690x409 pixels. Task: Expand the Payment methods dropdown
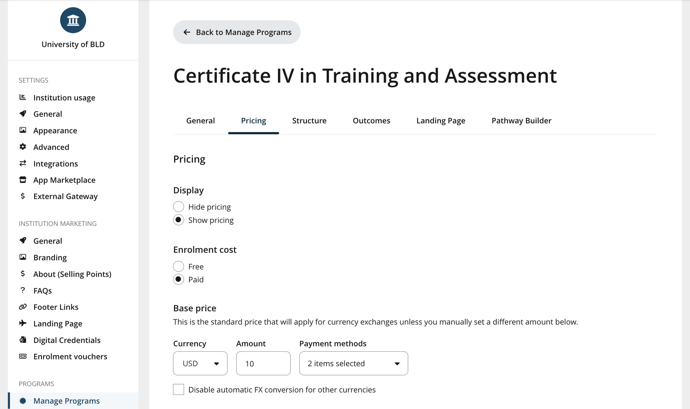click(354, 363)
